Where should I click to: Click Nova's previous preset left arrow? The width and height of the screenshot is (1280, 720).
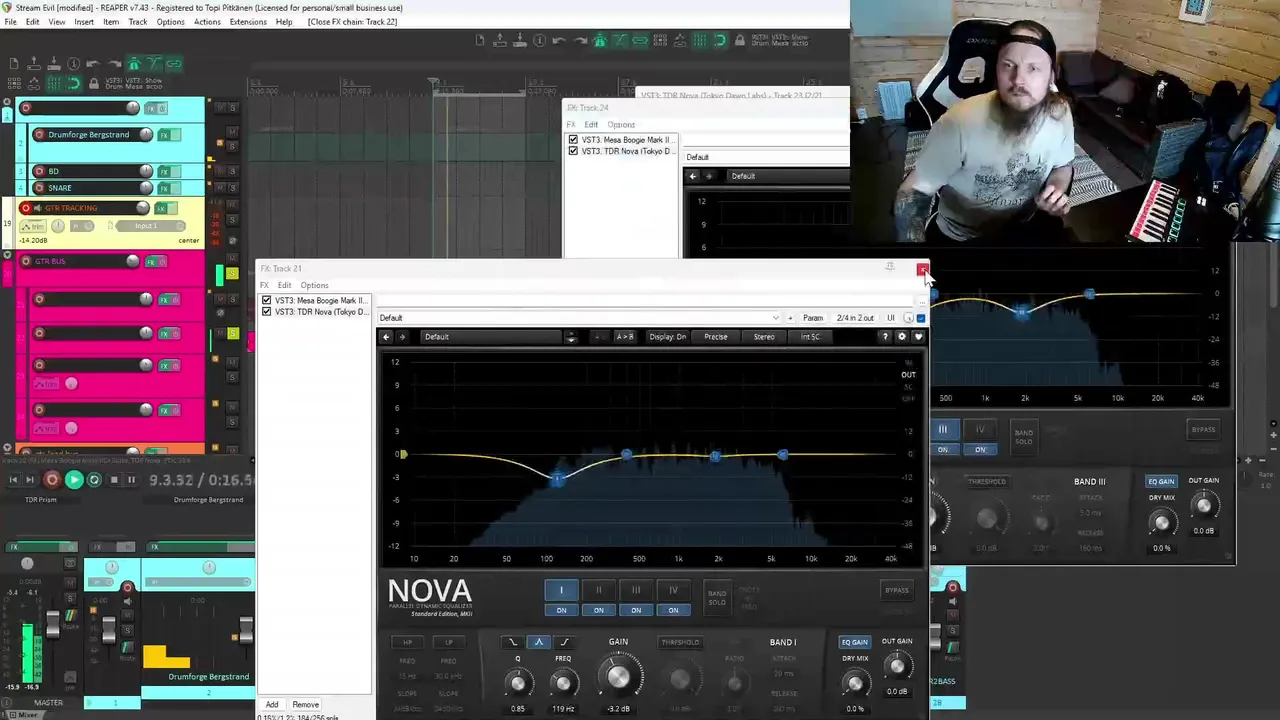click(x=386, y=337)
